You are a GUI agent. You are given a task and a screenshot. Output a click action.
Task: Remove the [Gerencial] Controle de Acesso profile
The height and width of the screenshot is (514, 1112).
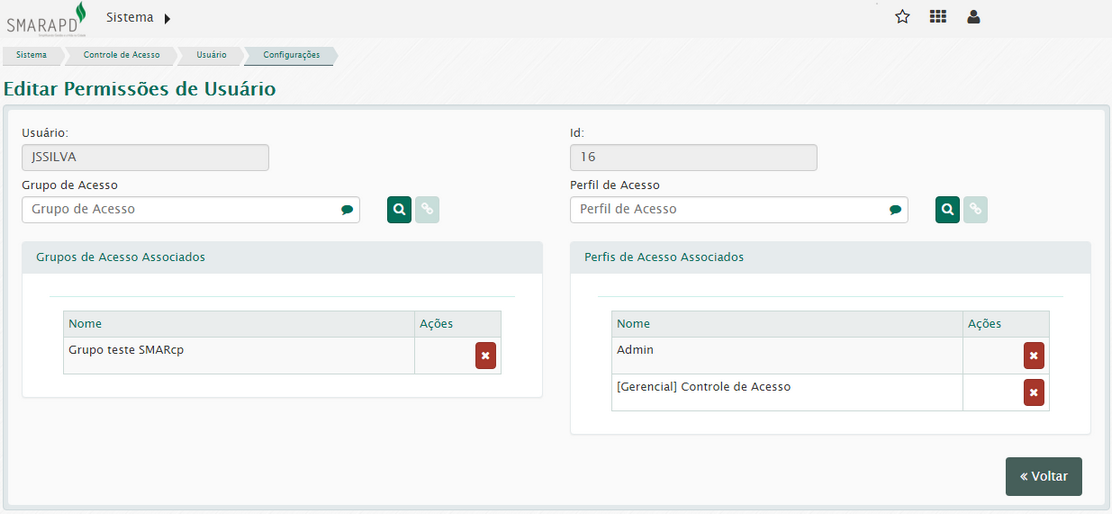1033,393
